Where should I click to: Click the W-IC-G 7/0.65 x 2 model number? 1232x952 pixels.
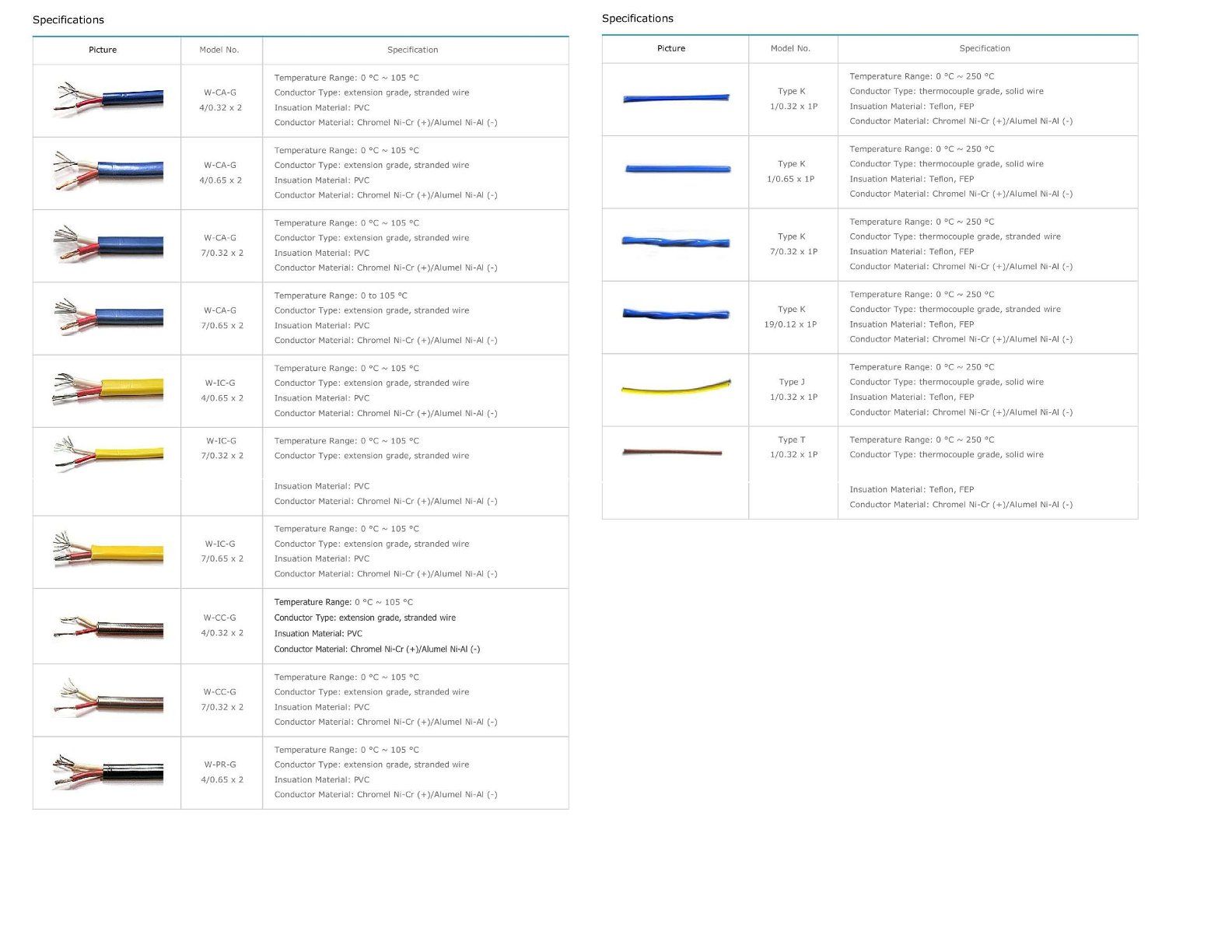[x=222, y=551]
